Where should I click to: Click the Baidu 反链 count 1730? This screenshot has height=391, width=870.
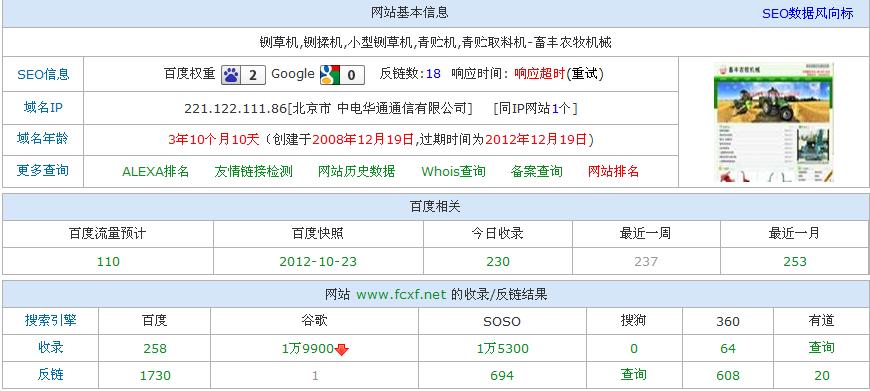155,375
